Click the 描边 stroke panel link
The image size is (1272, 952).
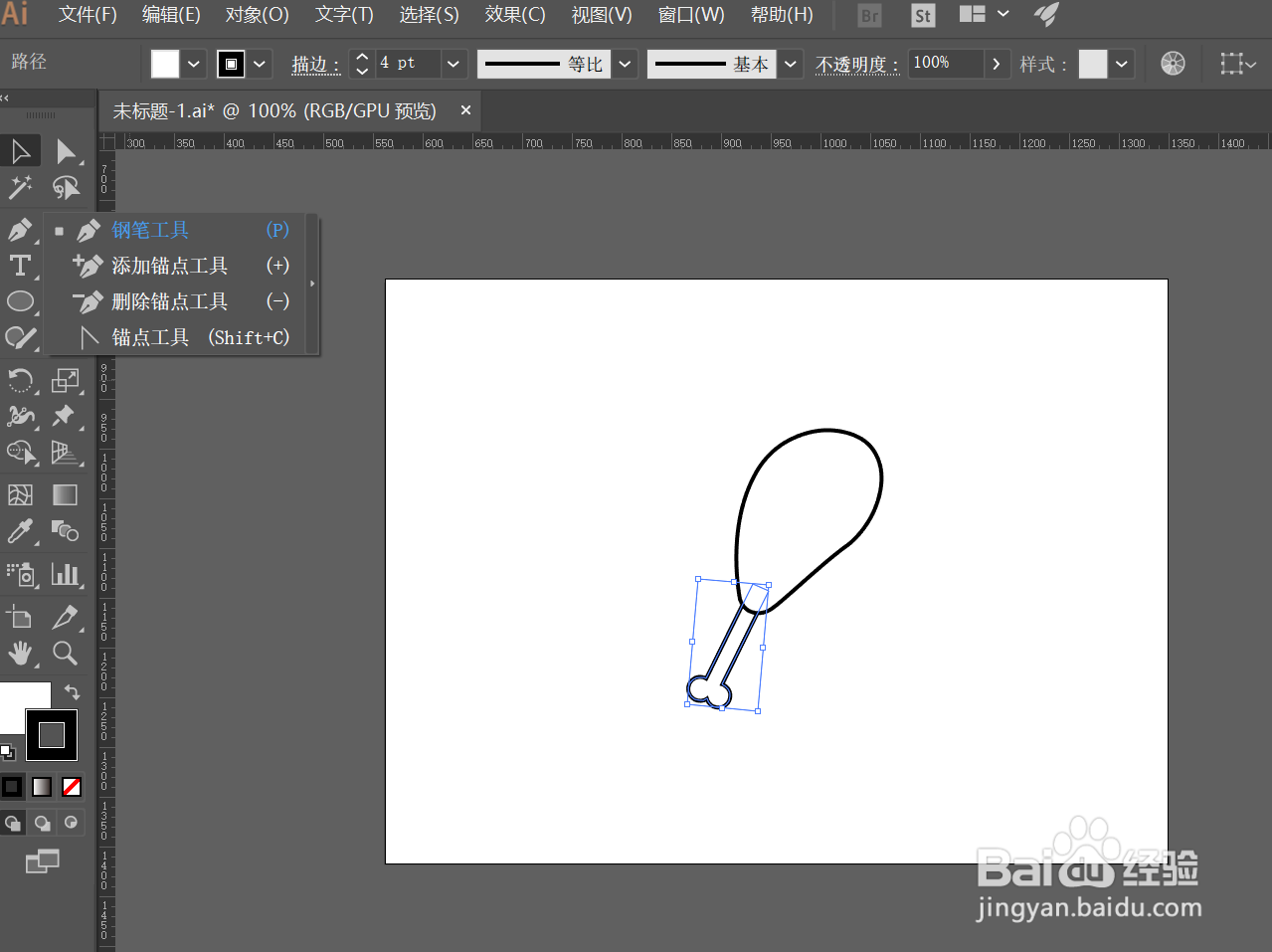pos(315,65)
